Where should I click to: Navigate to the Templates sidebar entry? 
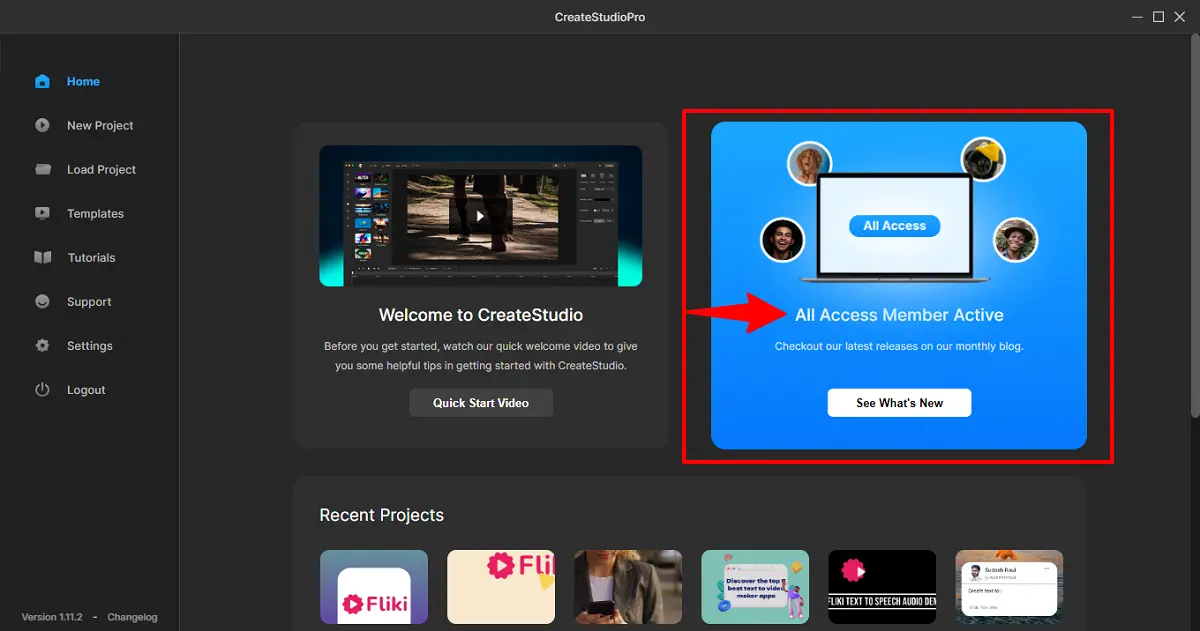pyautogui.click(x=95, y=213)
